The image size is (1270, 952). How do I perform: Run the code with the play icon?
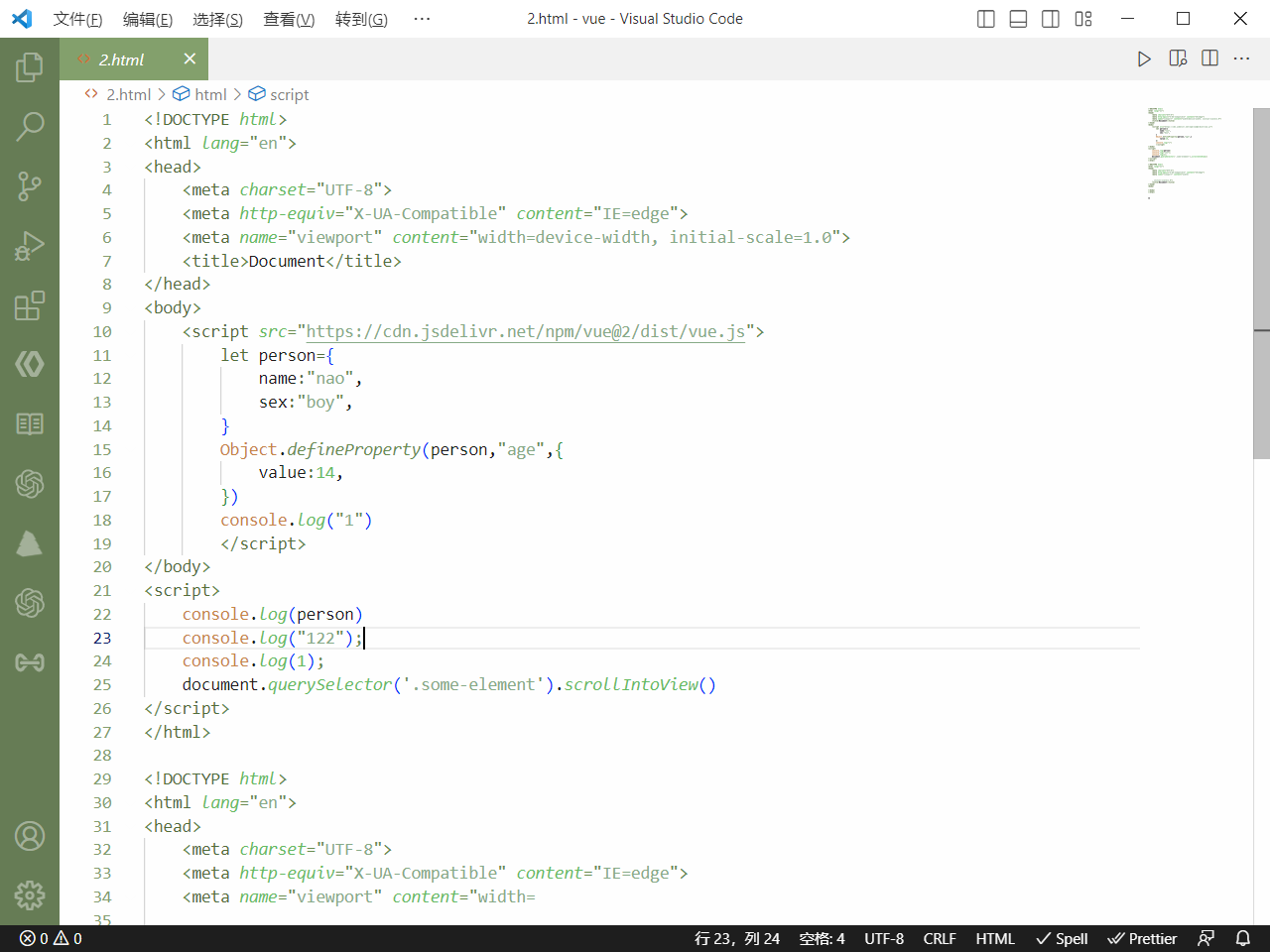pyautogui.click(x=1144, y=59)
